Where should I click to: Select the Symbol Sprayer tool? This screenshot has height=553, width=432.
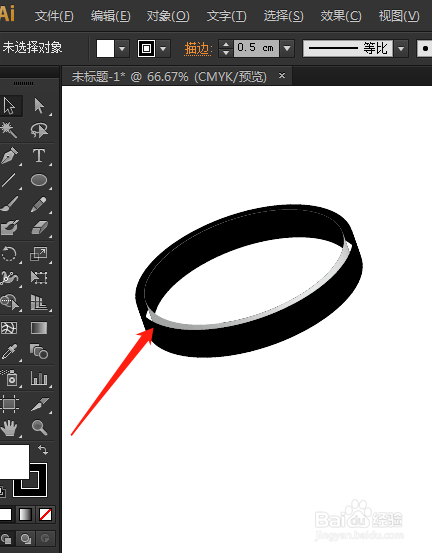pyautogui.click(x=9, y=378)
